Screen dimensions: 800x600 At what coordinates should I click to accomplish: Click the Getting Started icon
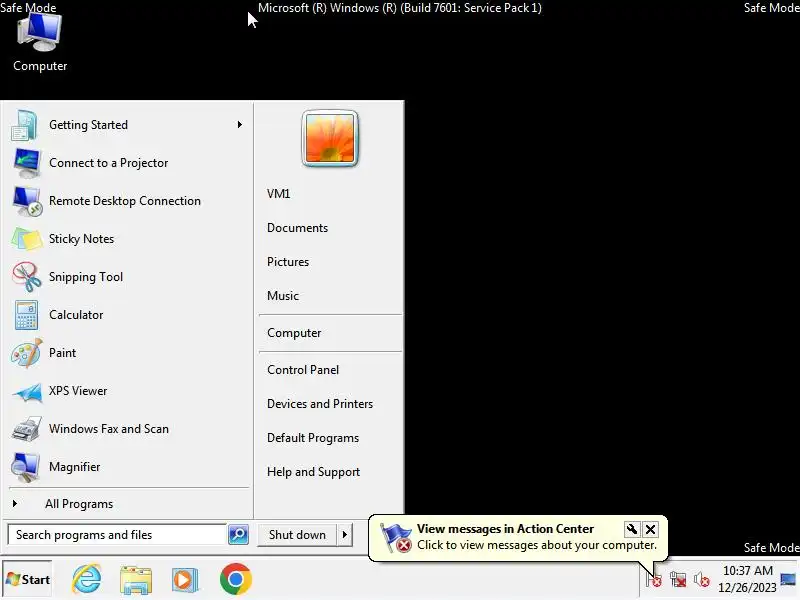(x=24, y=125)
